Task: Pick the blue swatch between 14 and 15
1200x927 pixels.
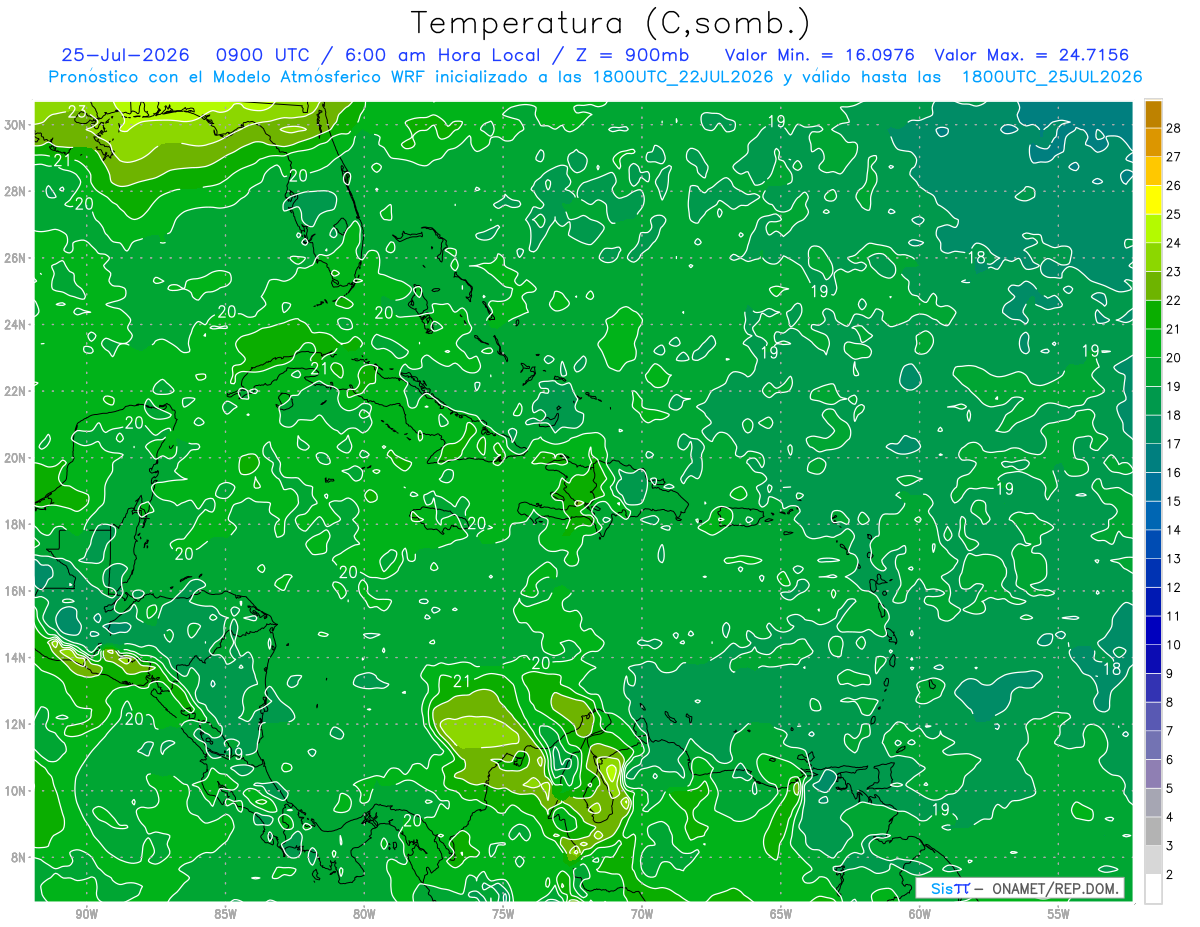Action: [x=1153, y=515]
